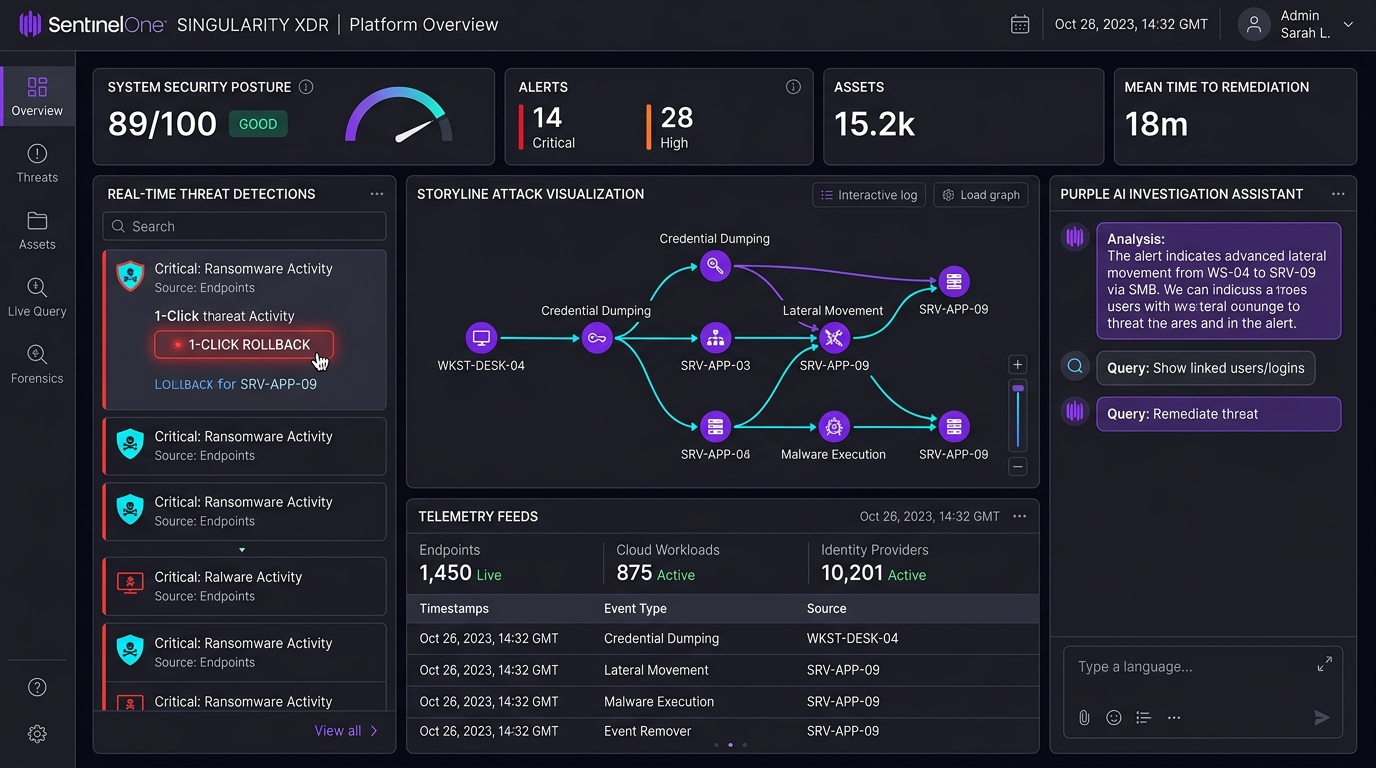Select the Credential Dumping key node
This screenshot has width=1376, height=768.
[597, 338]
